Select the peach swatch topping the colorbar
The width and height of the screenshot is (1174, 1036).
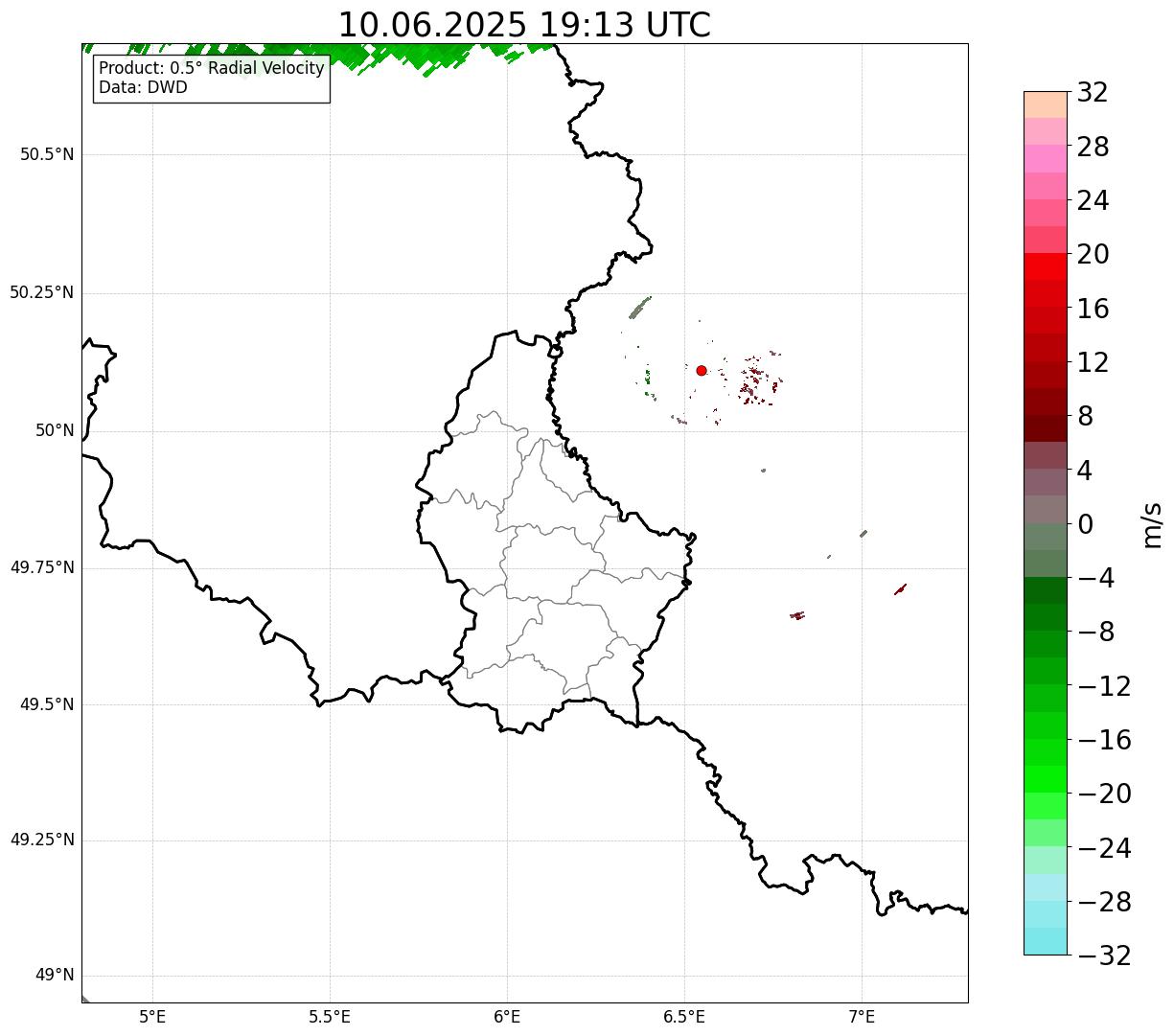click(x=1046, y=104)
